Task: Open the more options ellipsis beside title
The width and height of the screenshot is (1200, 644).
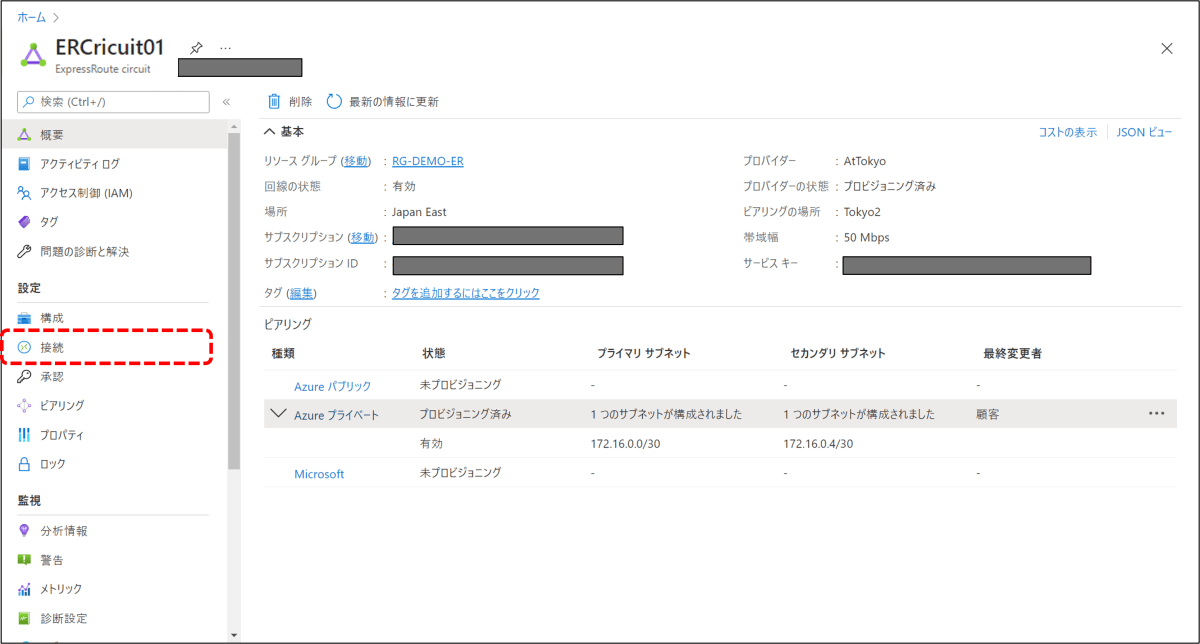Action: [x=225, y=48]
